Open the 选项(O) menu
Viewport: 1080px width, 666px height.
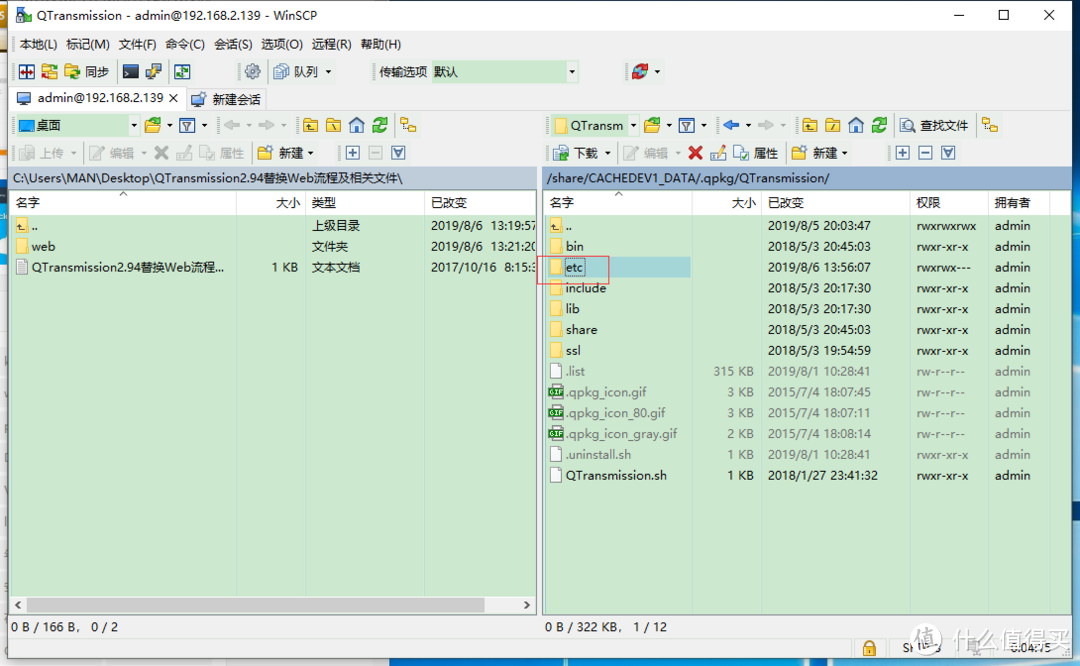tap(282, 44)
